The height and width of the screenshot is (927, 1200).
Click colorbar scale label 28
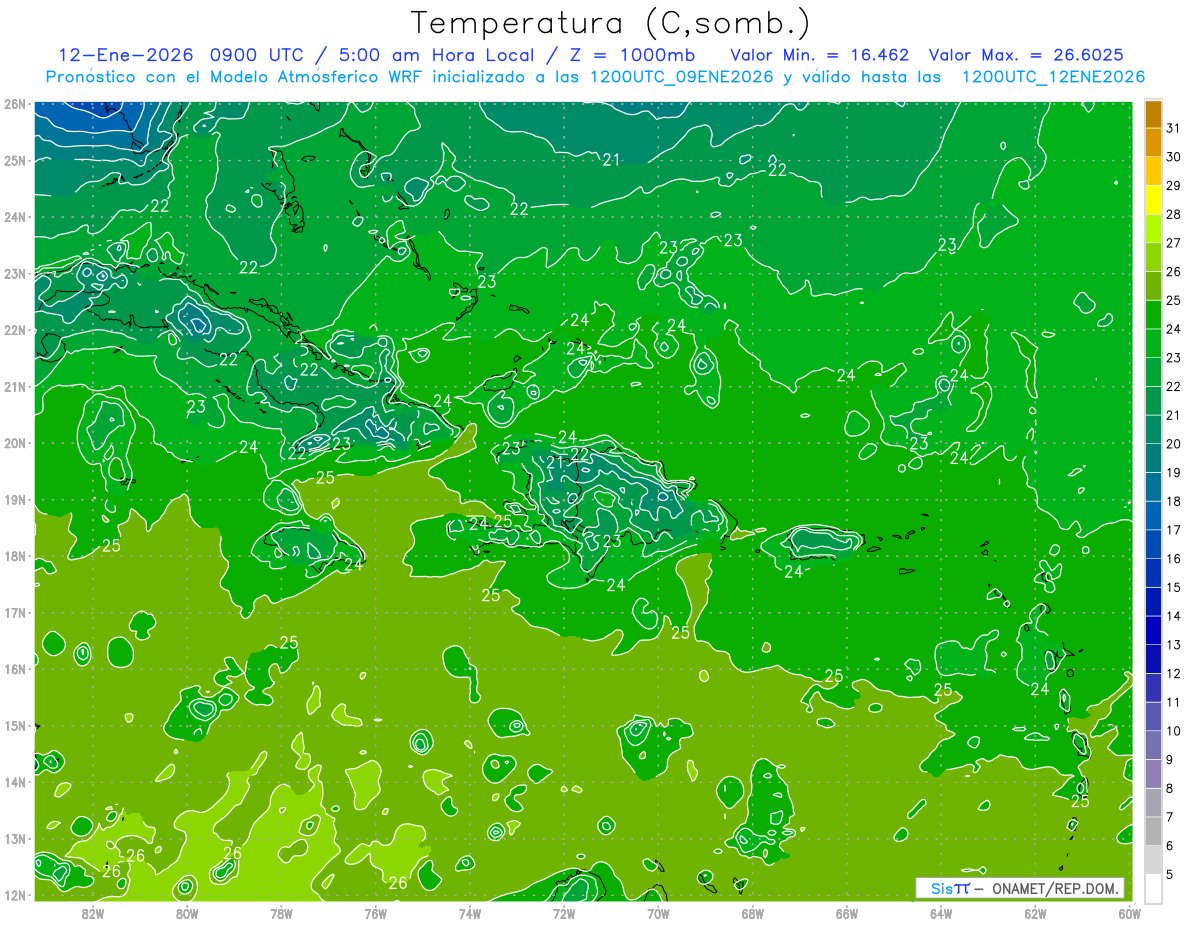tap(1174, 214)
